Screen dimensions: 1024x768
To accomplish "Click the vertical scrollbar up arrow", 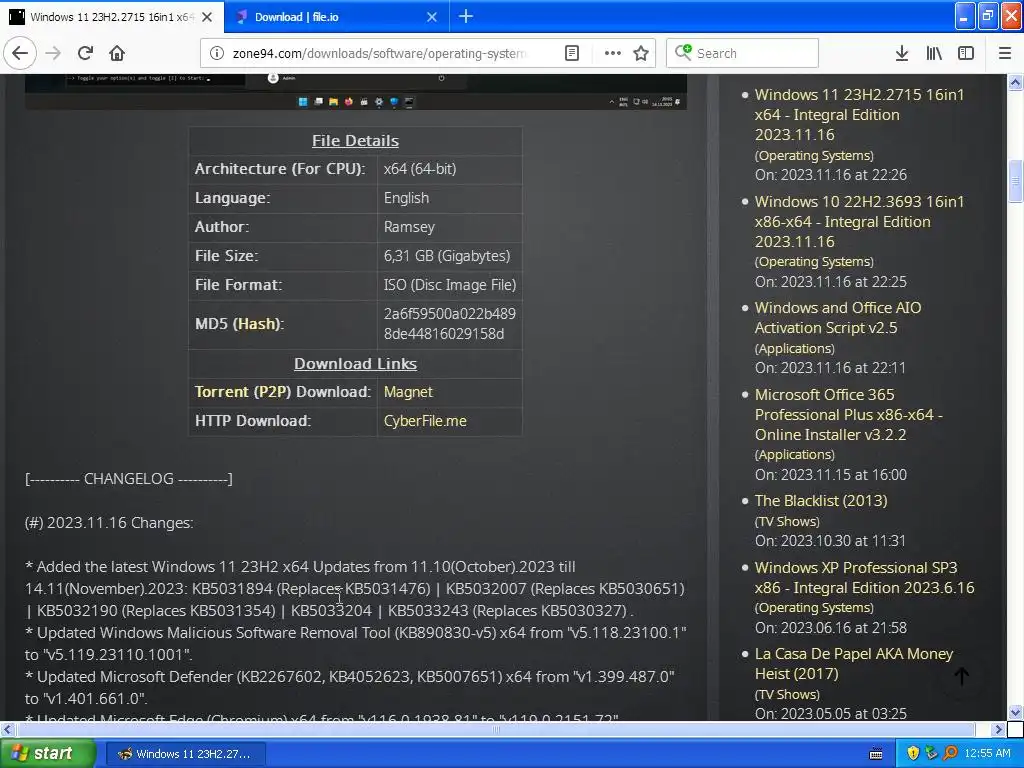I will [1016, 82].
